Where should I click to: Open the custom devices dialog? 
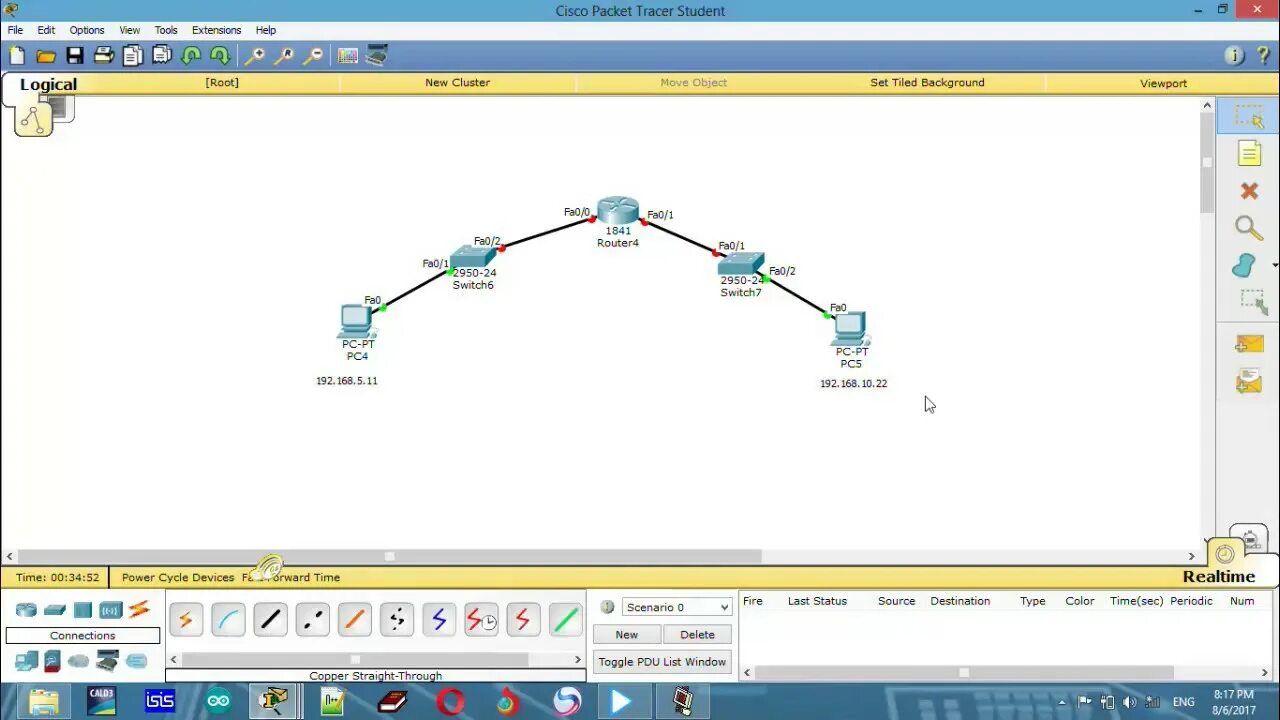(377, 56)
